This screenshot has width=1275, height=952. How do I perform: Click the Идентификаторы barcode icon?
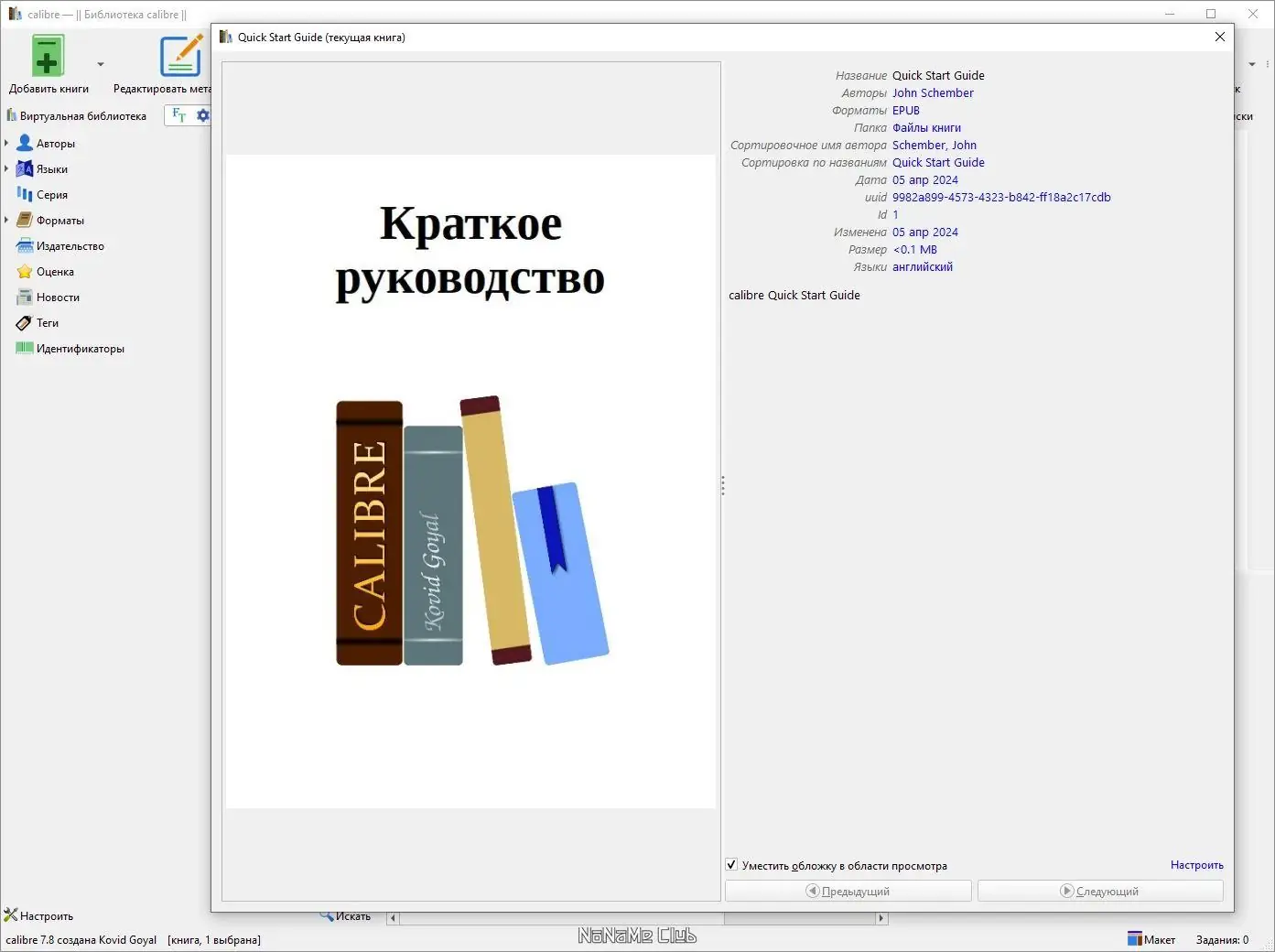click(25, 348)
